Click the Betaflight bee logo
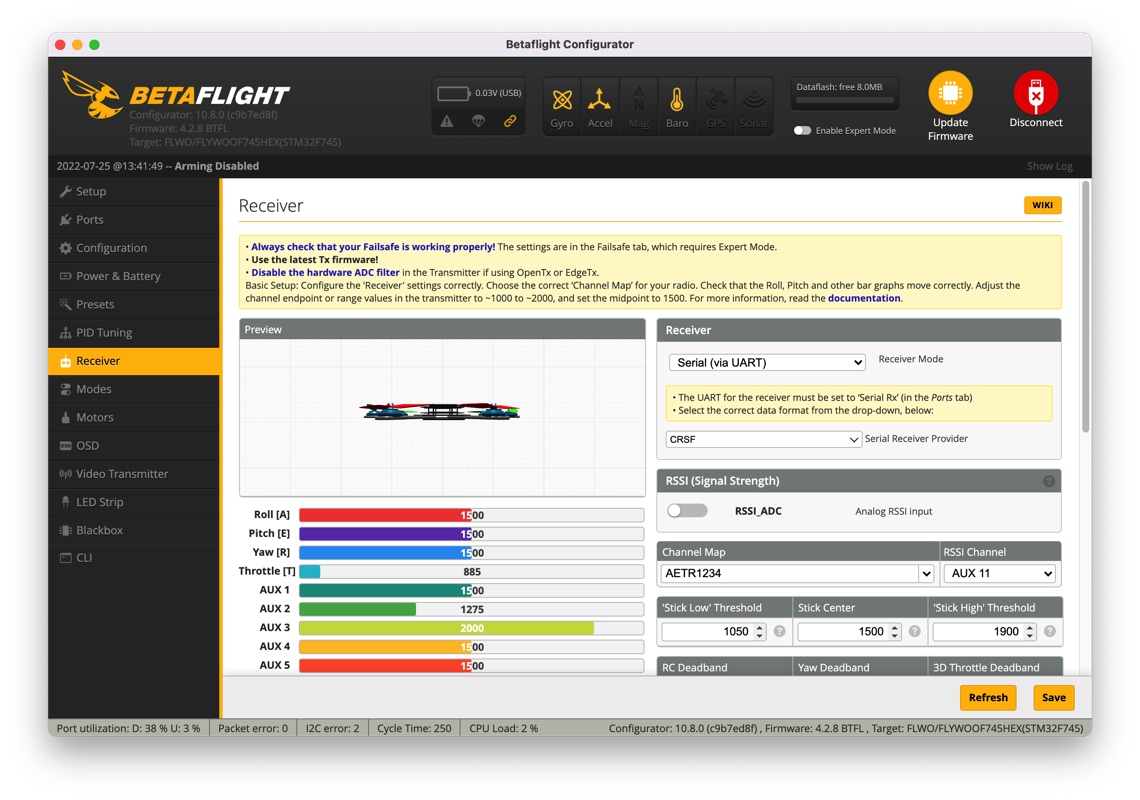Viewport: 1140px width, 800px height. pyautogui.click(x=93, y=95)
